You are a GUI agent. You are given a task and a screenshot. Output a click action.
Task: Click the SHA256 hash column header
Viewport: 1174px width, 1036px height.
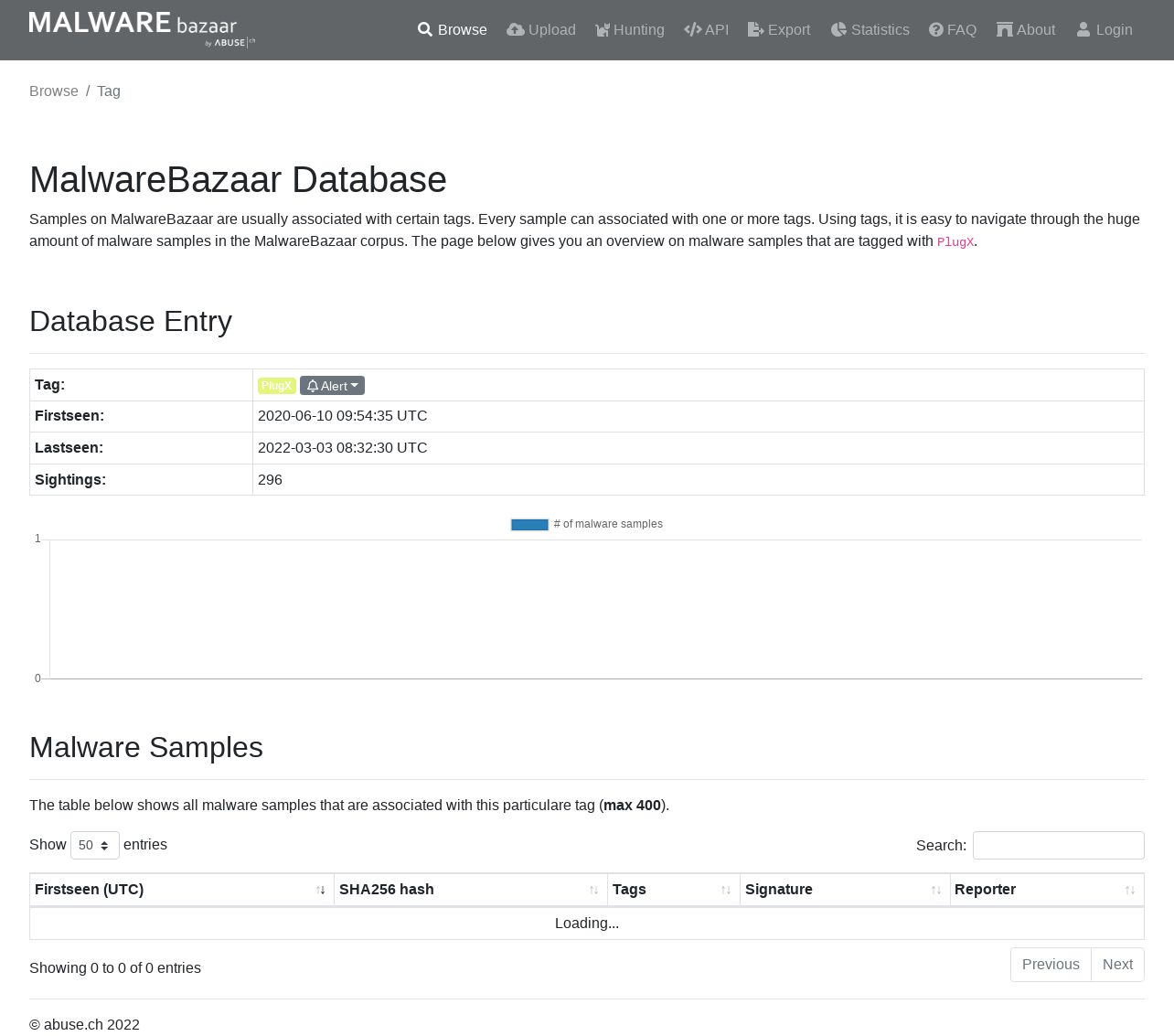coord(471,890)
